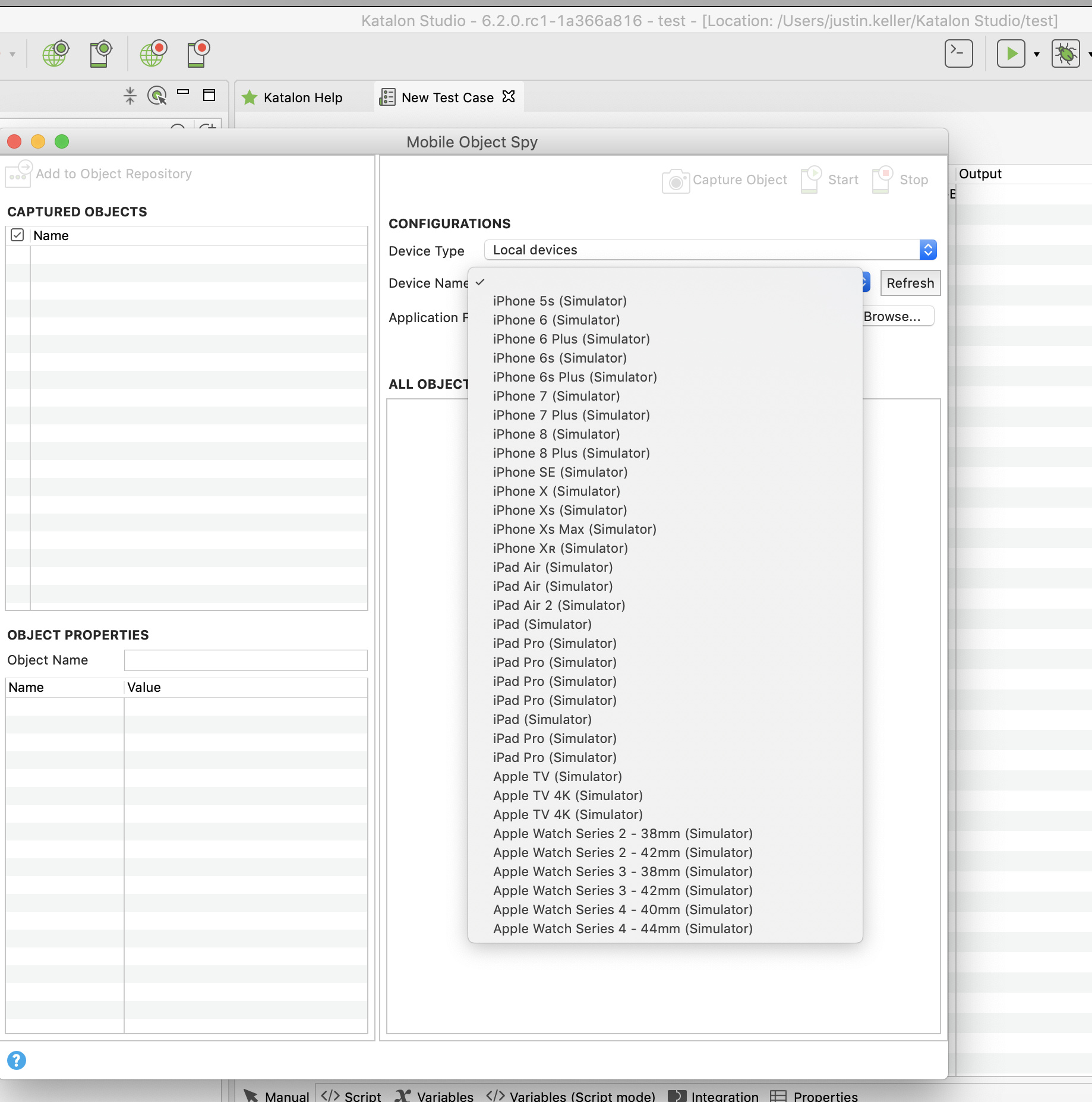The image size is (1092, 1102).
Task: Open the Manual view tab
Action: (277, 1095)
